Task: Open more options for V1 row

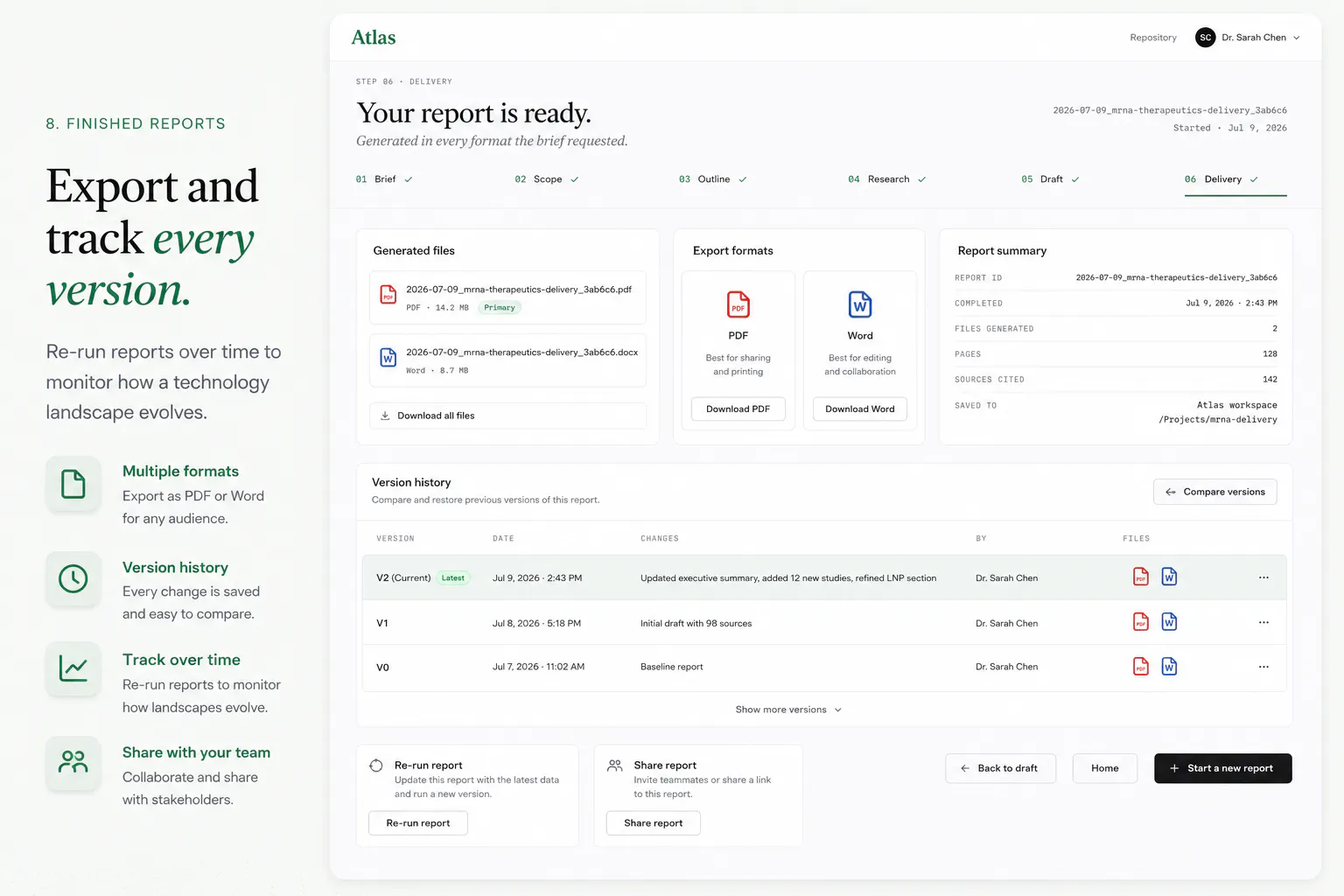Action: pos(1263,623)
